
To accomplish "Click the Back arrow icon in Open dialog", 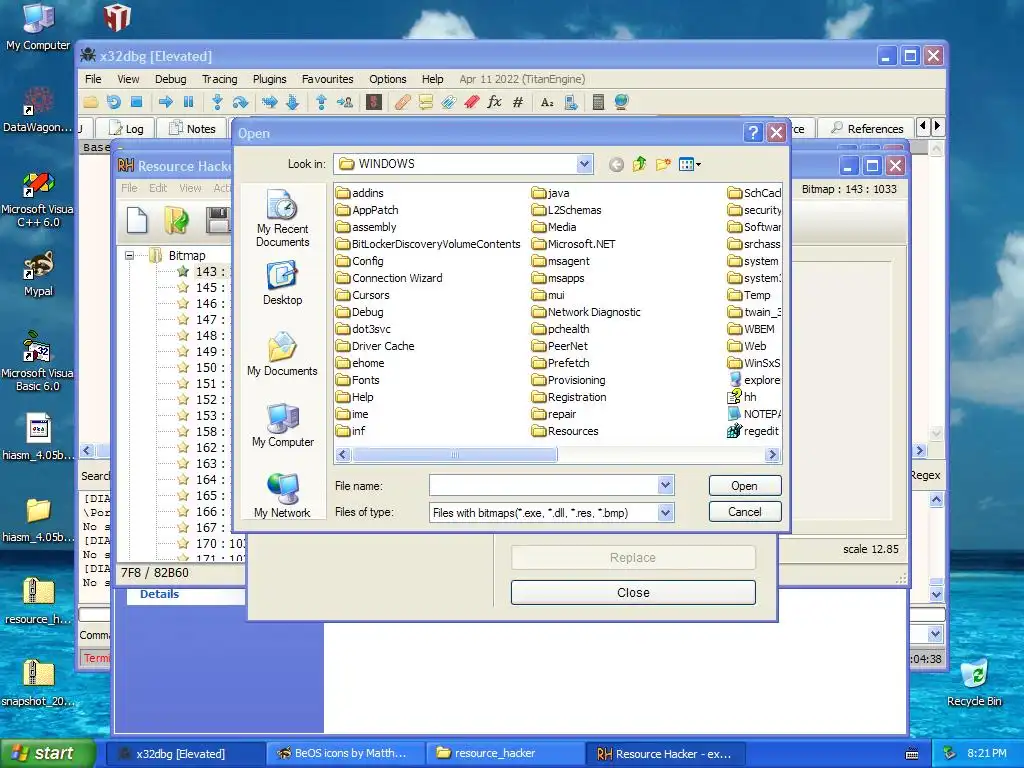I will click(x=616, y=165).
